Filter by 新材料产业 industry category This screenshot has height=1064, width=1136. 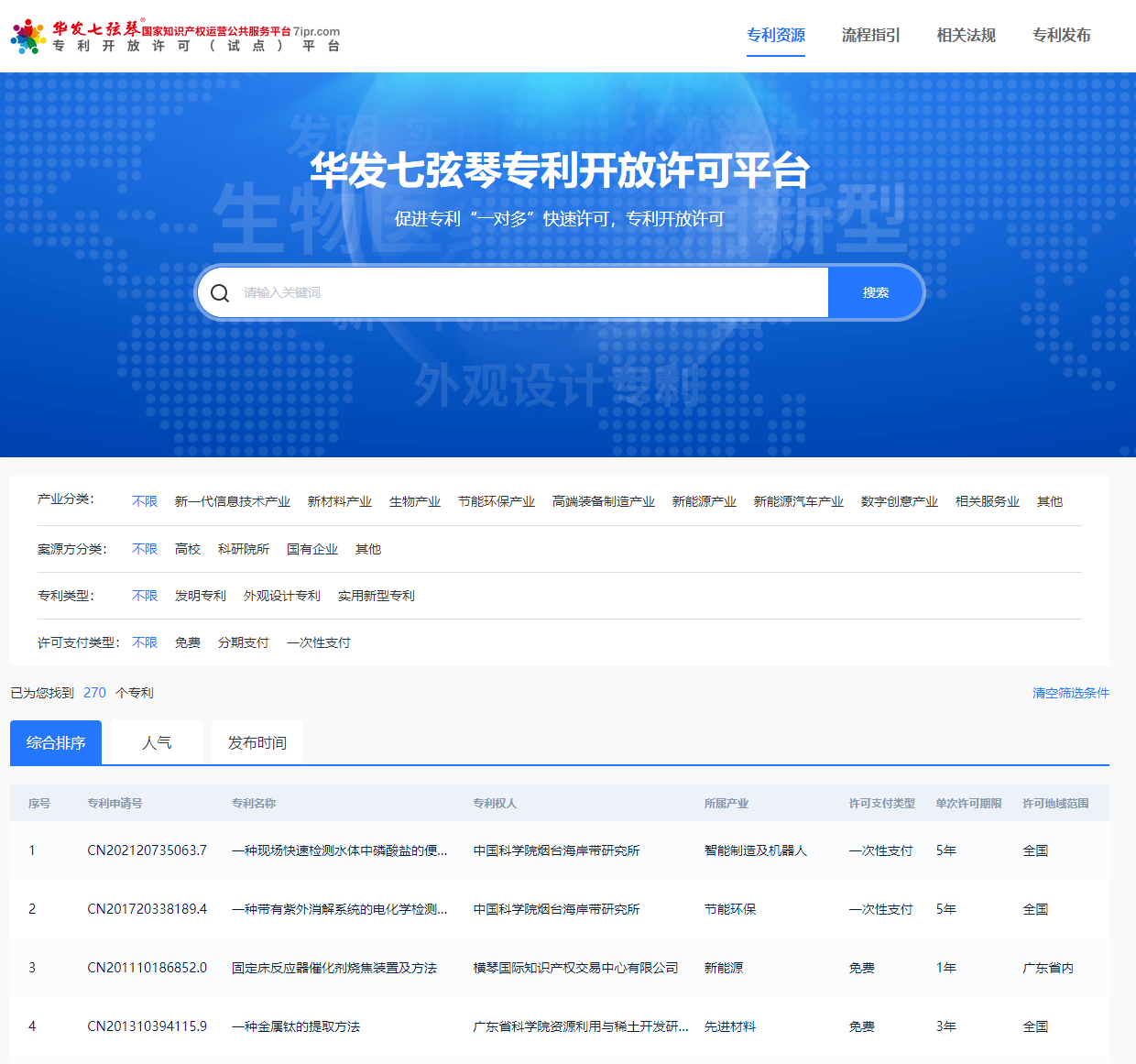pos(339,502)
